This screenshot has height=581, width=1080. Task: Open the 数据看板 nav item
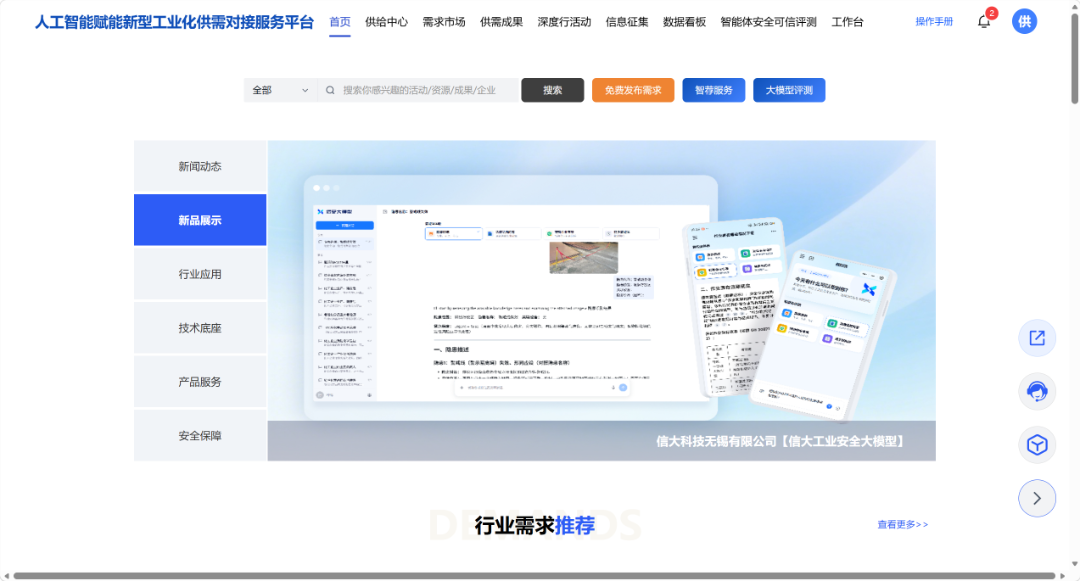pos(684,22)
